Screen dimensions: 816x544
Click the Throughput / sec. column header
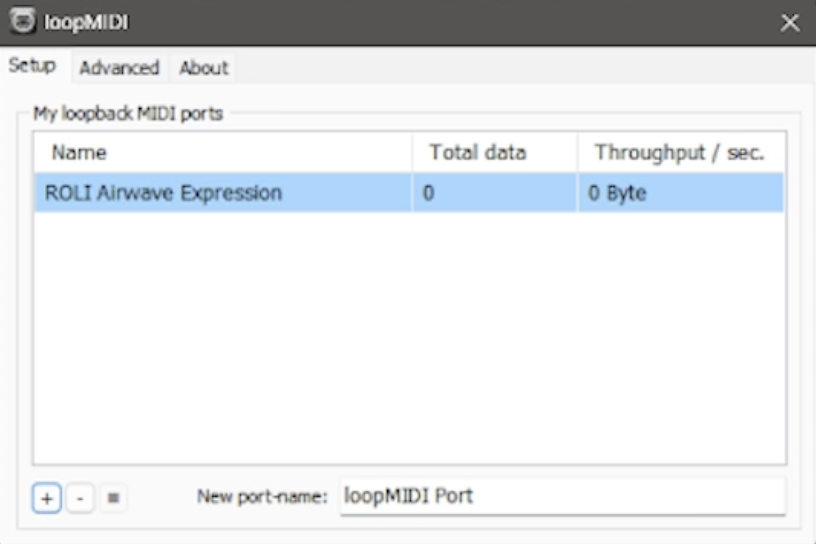(681, 153)
